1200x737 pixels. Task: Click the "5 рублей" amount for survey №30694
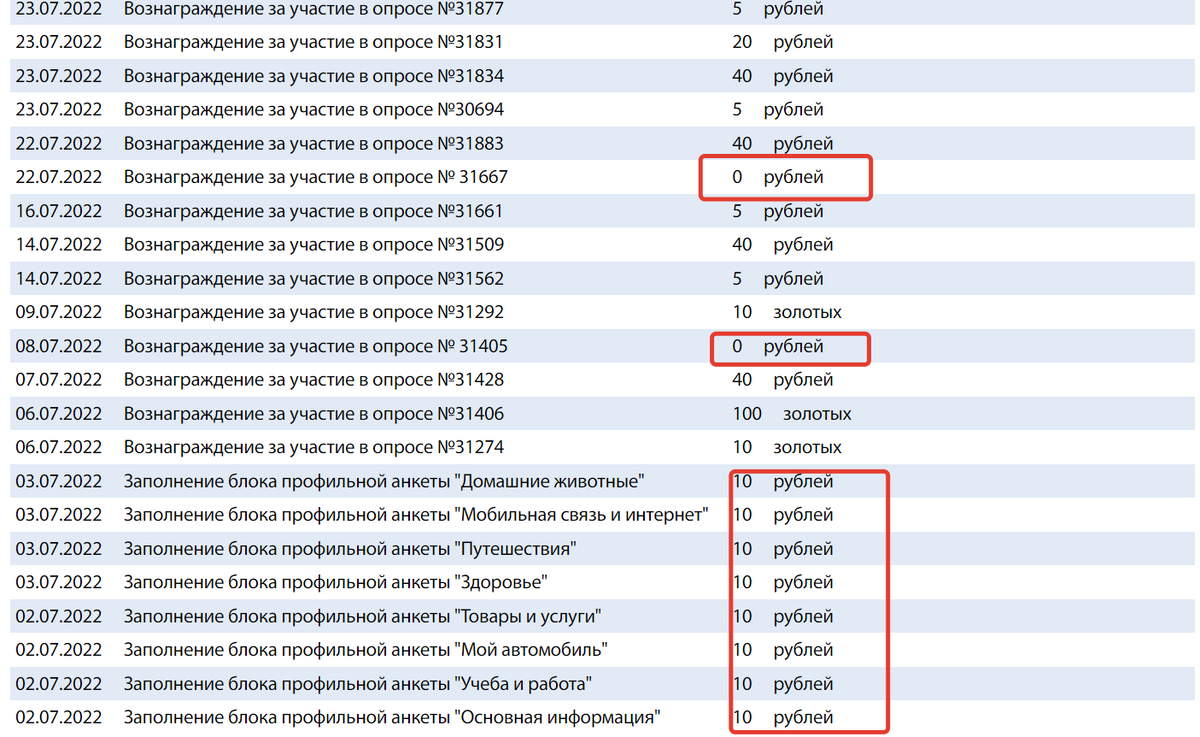(778, 110)
